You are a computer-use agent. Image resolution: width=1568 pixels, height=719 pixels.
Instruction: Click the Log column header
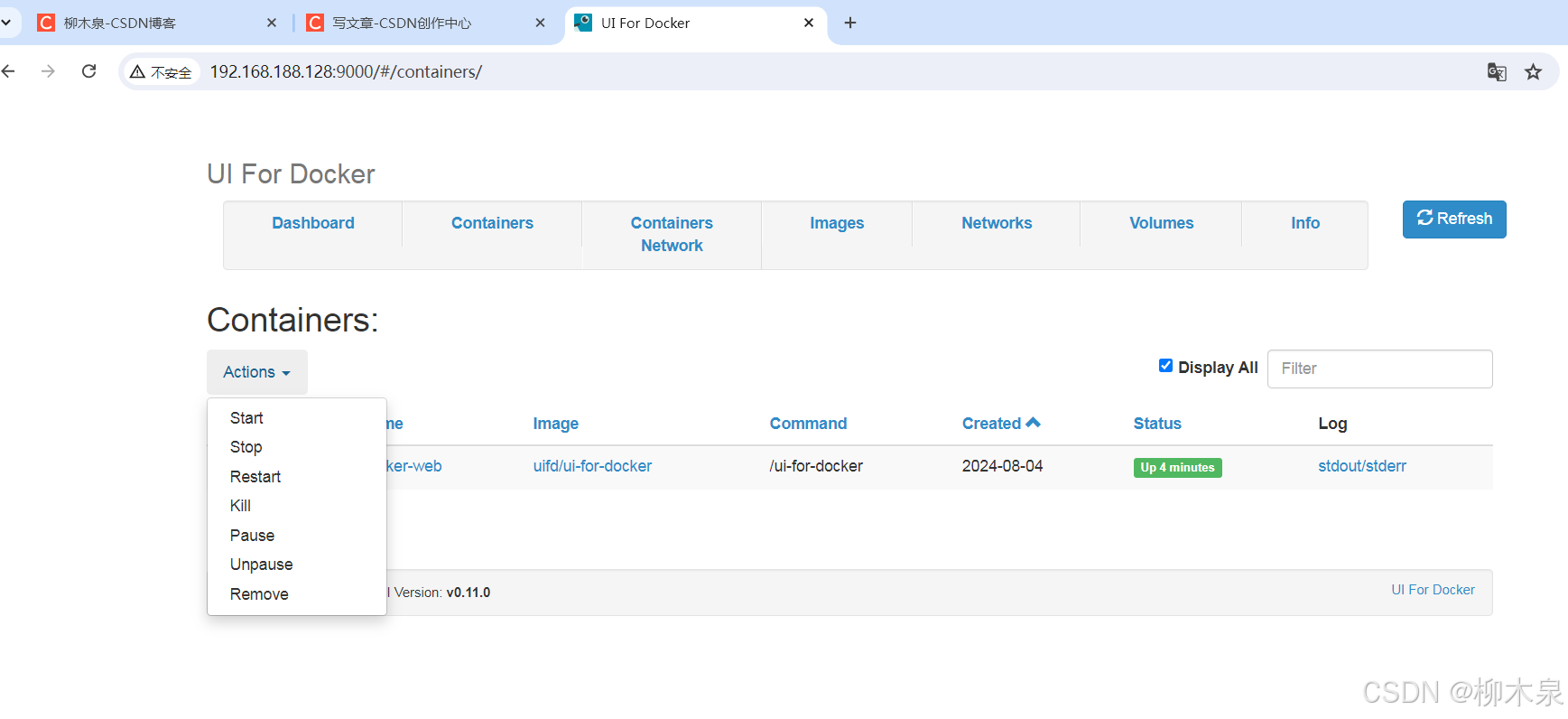[x=1332, y=424]
